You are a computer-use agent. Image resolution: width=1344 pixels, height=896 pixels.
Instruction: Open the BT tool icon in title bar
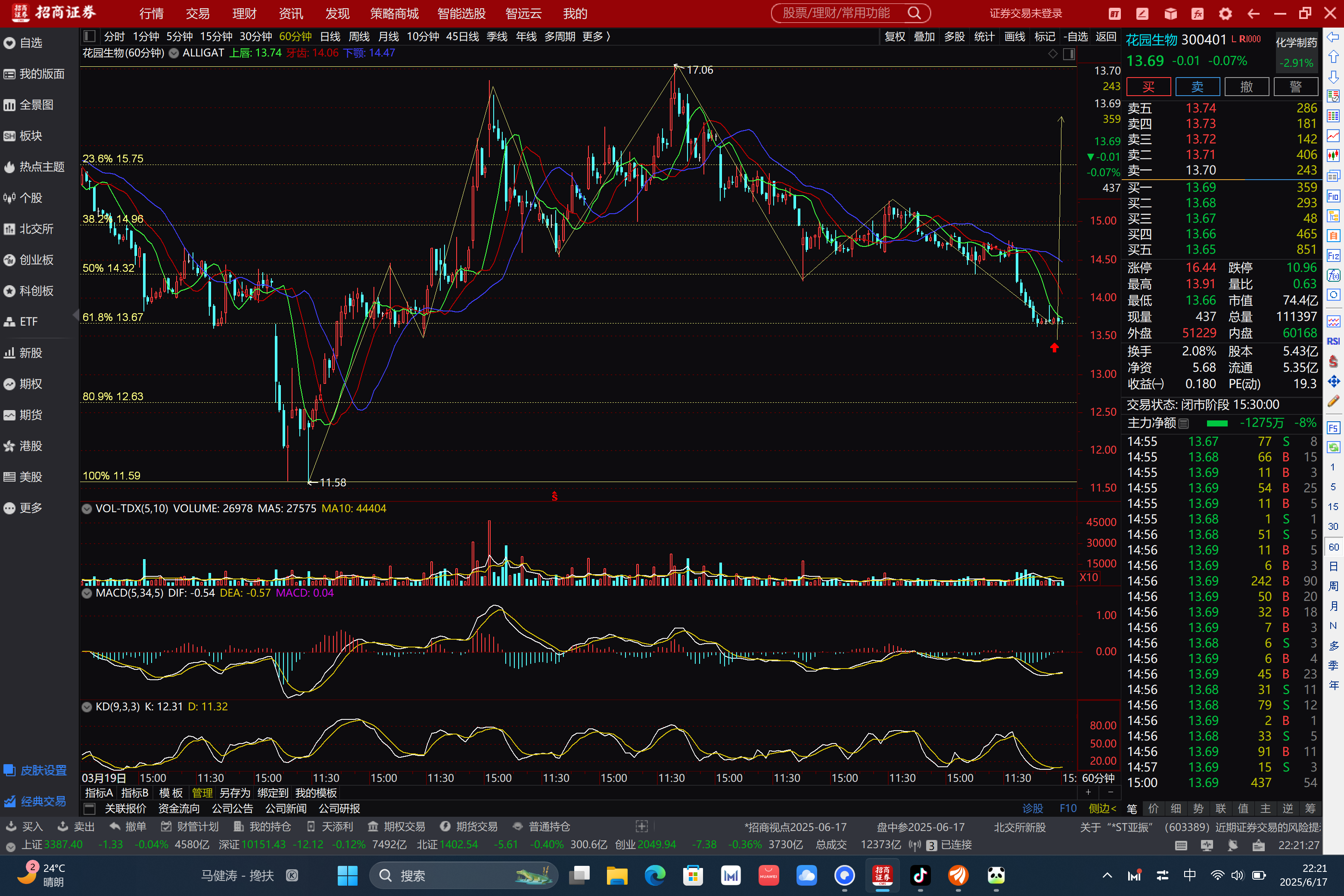click(1114, 14)
